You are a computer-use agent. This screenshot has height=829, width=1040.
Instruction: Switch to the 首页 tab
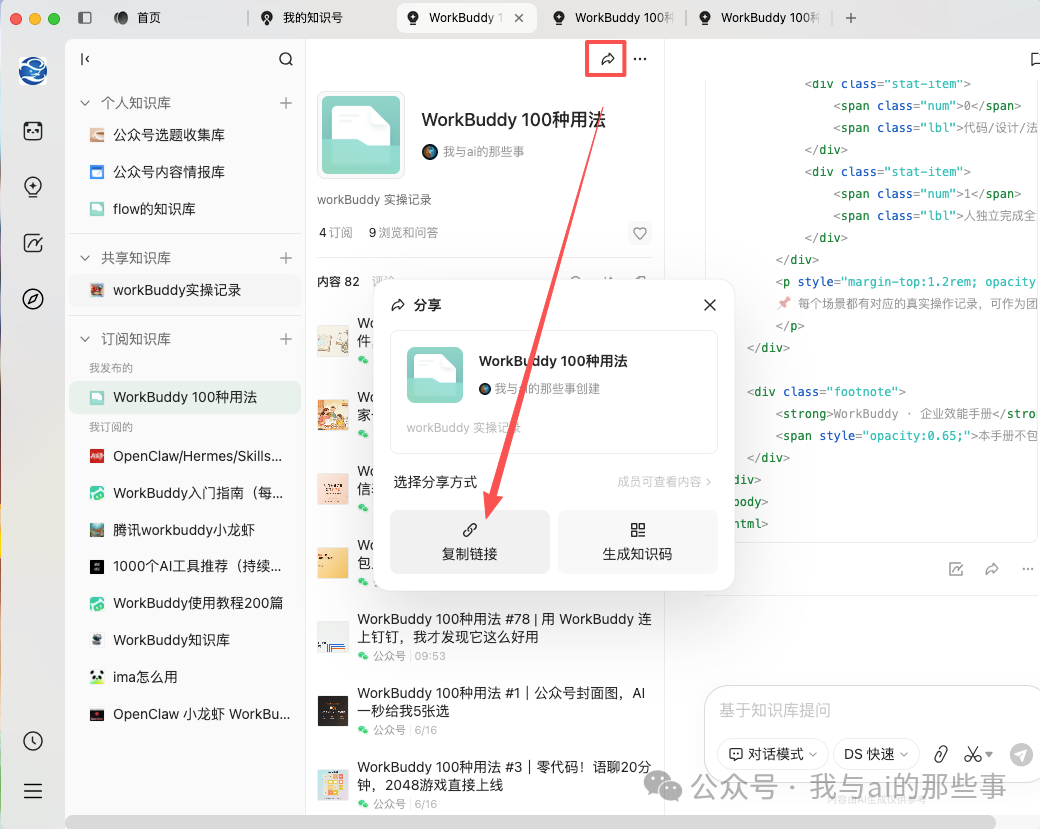point(138,18)
